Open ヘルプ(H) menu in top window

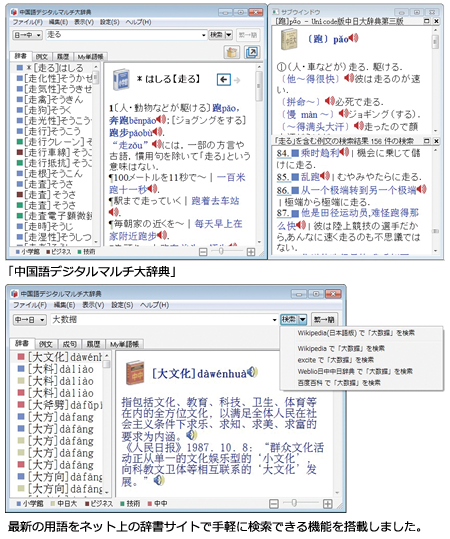point(138,22)
